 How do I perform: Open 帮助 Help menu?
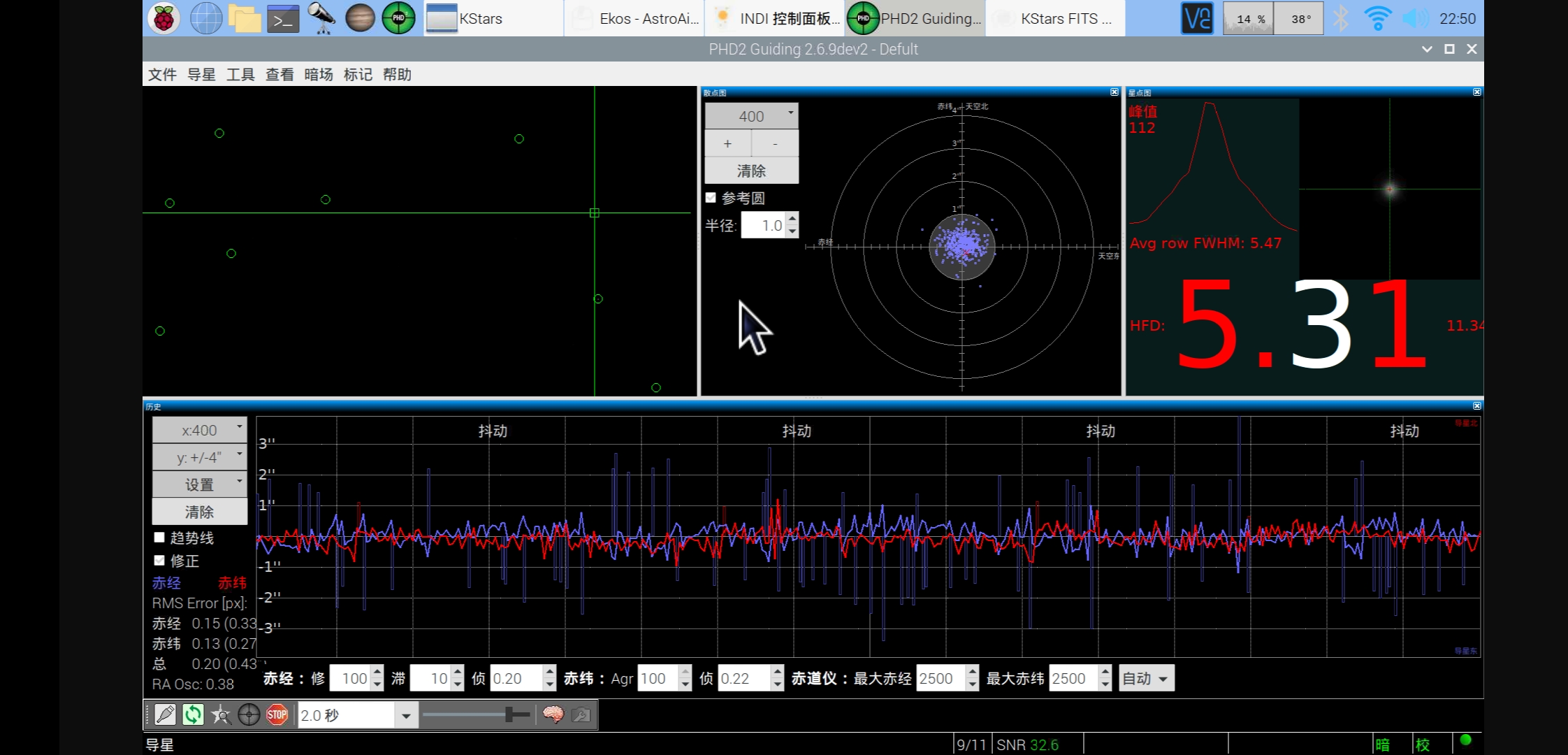pos(397,74)
